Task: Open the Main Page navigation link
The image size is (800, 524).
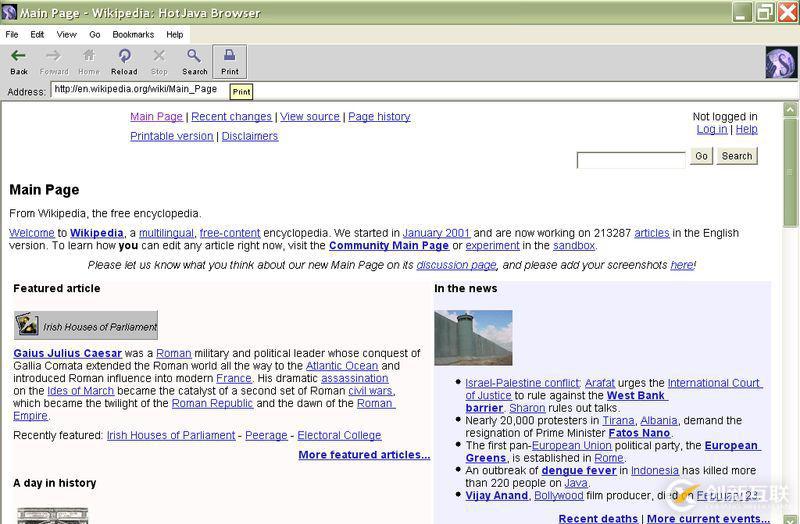Action: coord(156,116)
